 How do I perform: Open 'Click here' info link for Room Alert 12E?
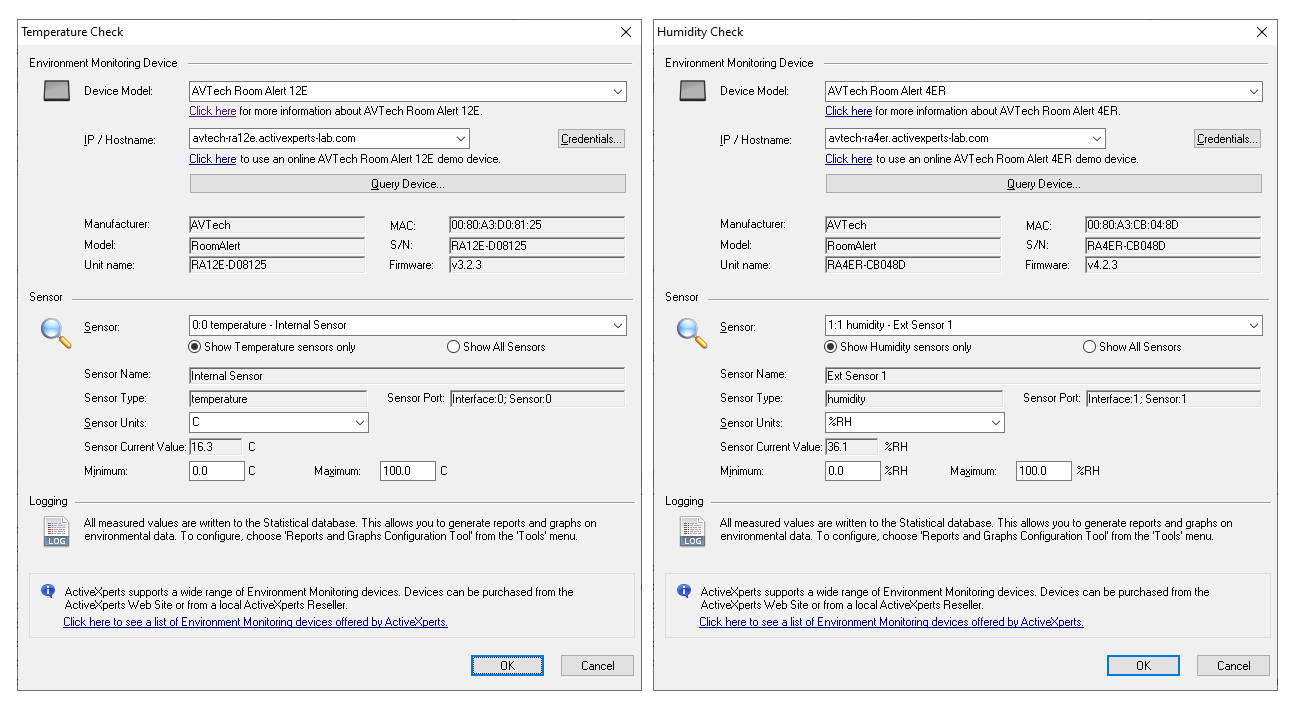[213, 111]
